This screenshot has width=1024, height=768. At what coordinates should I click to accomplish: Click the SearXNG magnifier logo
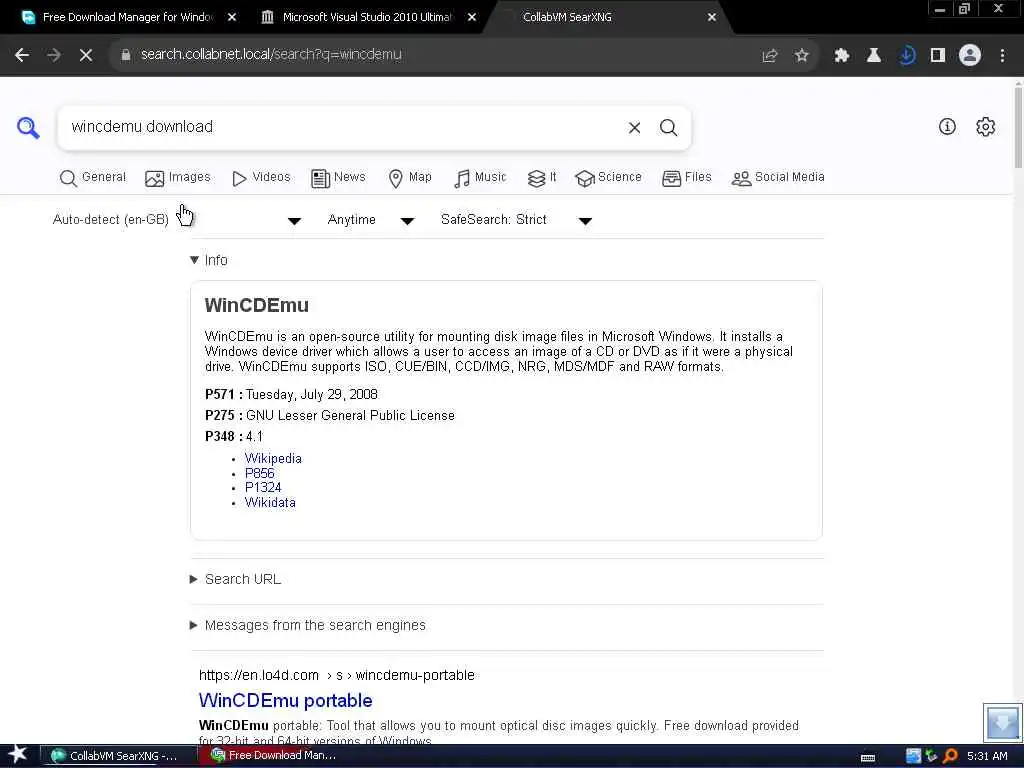(28, 127)
